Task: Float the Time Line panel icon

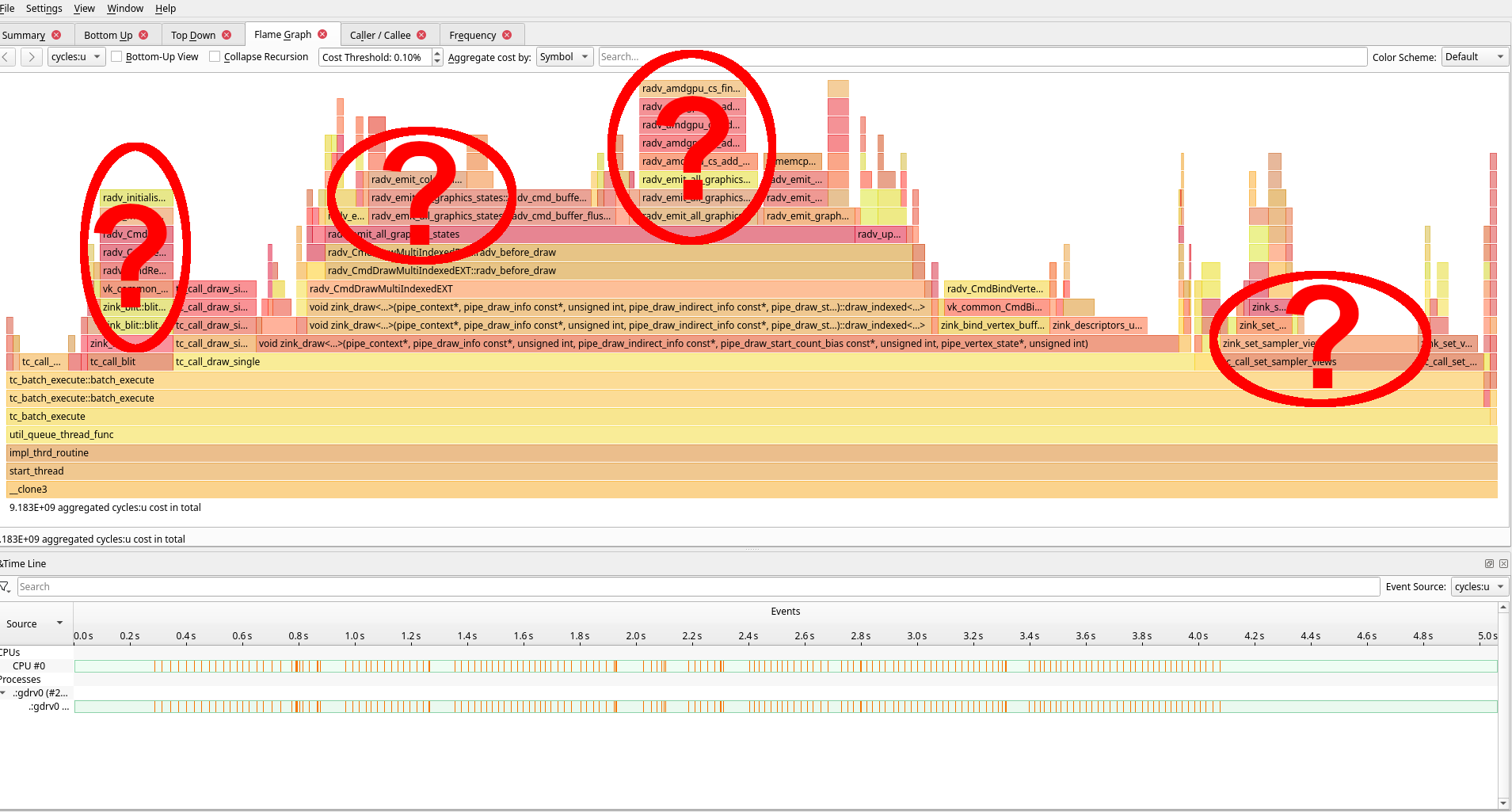Action: (x=1489, y=564)
